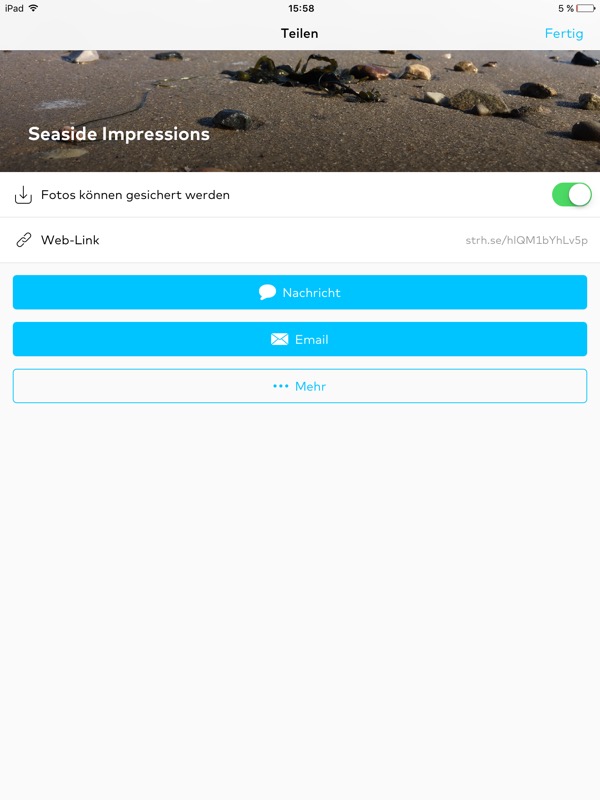Expand more options via Mehr label
Viewport: 600px width, 800px height.
point(310,386)
